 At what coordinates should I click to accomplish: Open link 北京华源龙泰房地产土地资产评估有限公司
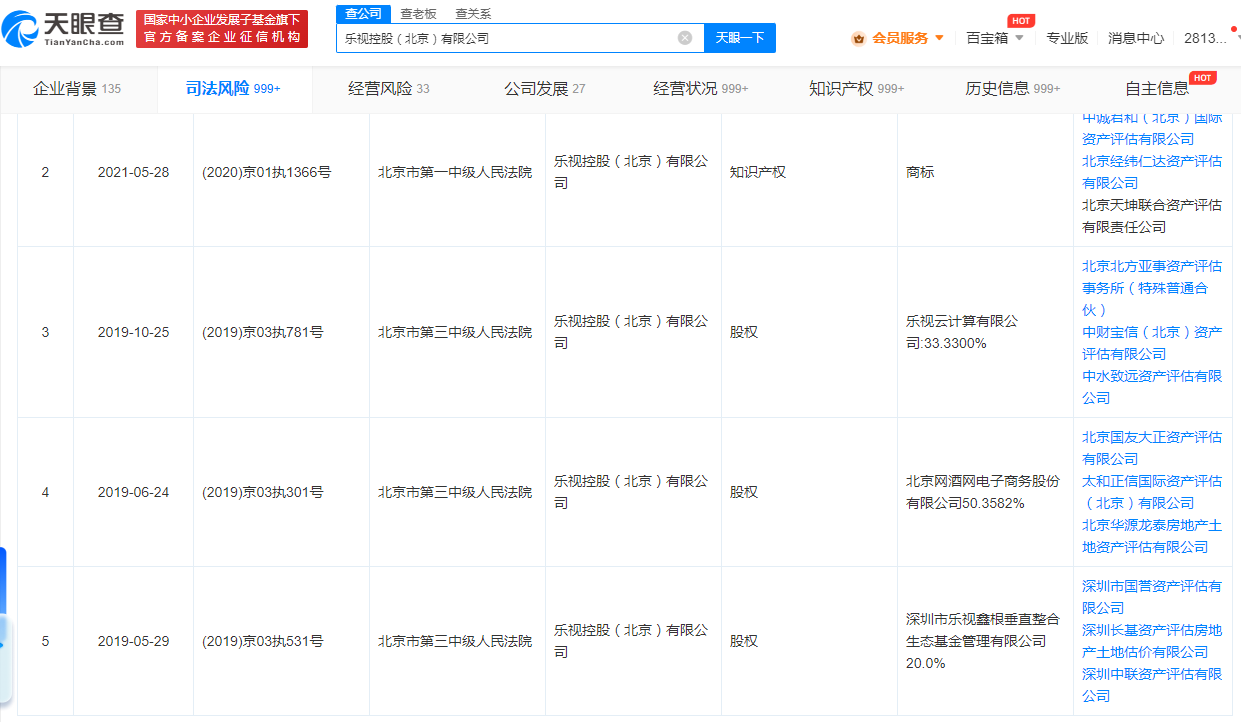pos(1152,536)
